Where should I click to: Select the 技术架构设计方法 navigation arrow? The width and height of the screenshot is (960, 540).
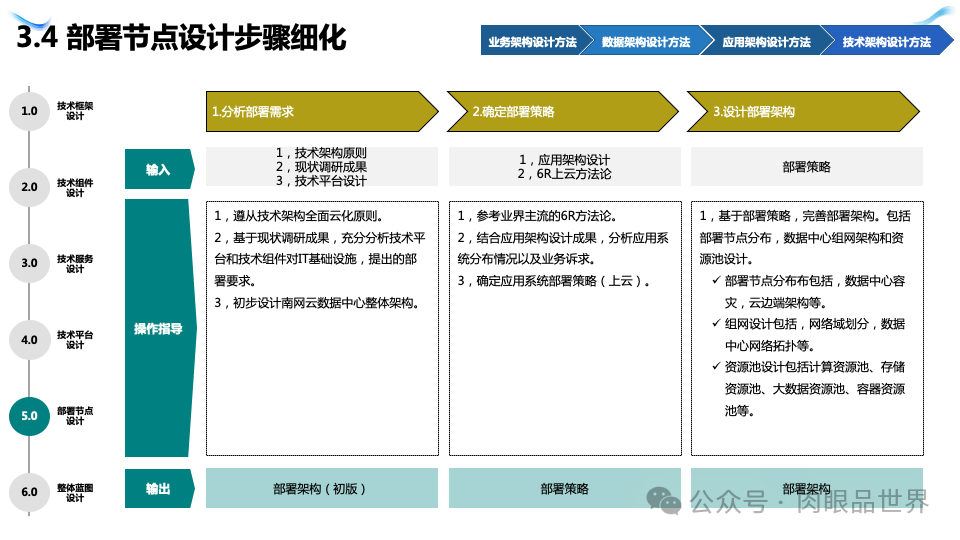pos(886,41)
